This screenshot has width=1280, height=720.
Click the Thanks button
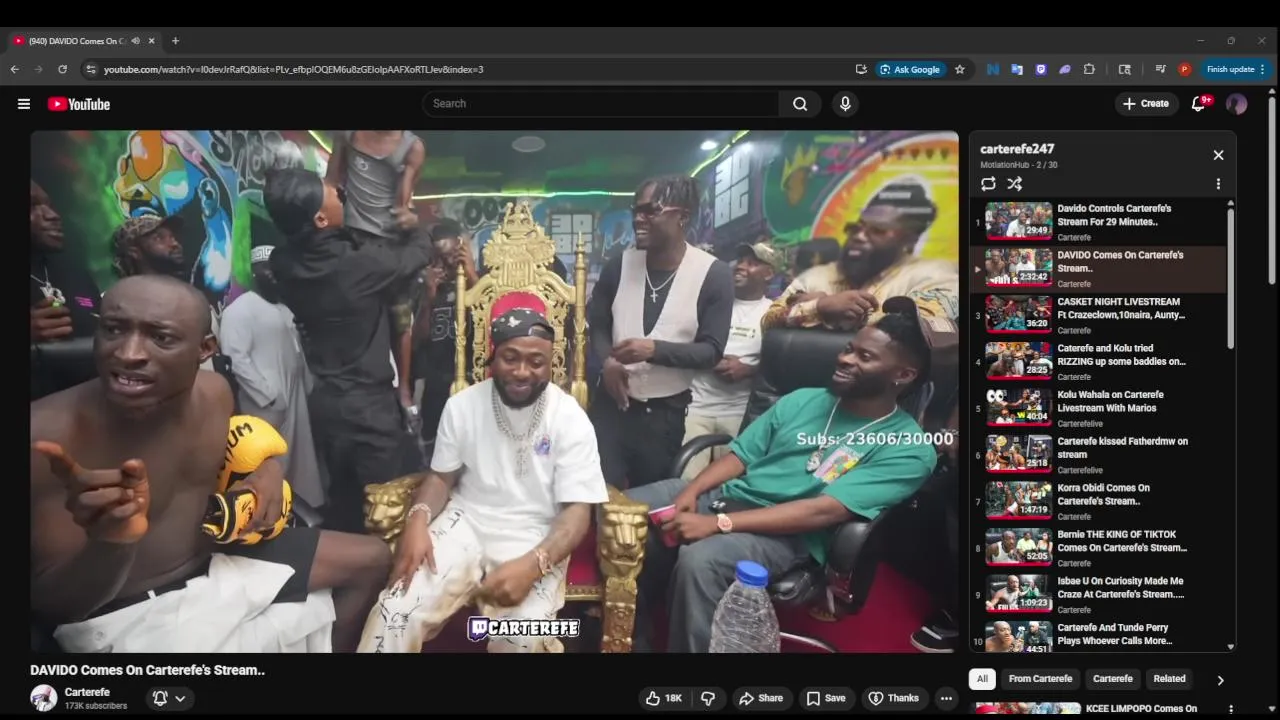[892, 698]
